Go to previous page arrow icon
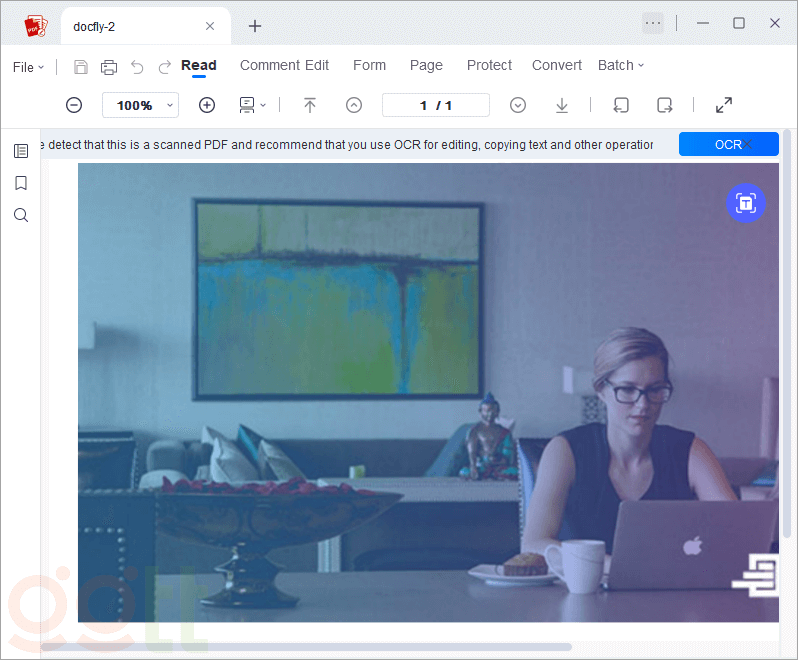The height and width of the screenshot is (660, 798). (x=354, y=105)
